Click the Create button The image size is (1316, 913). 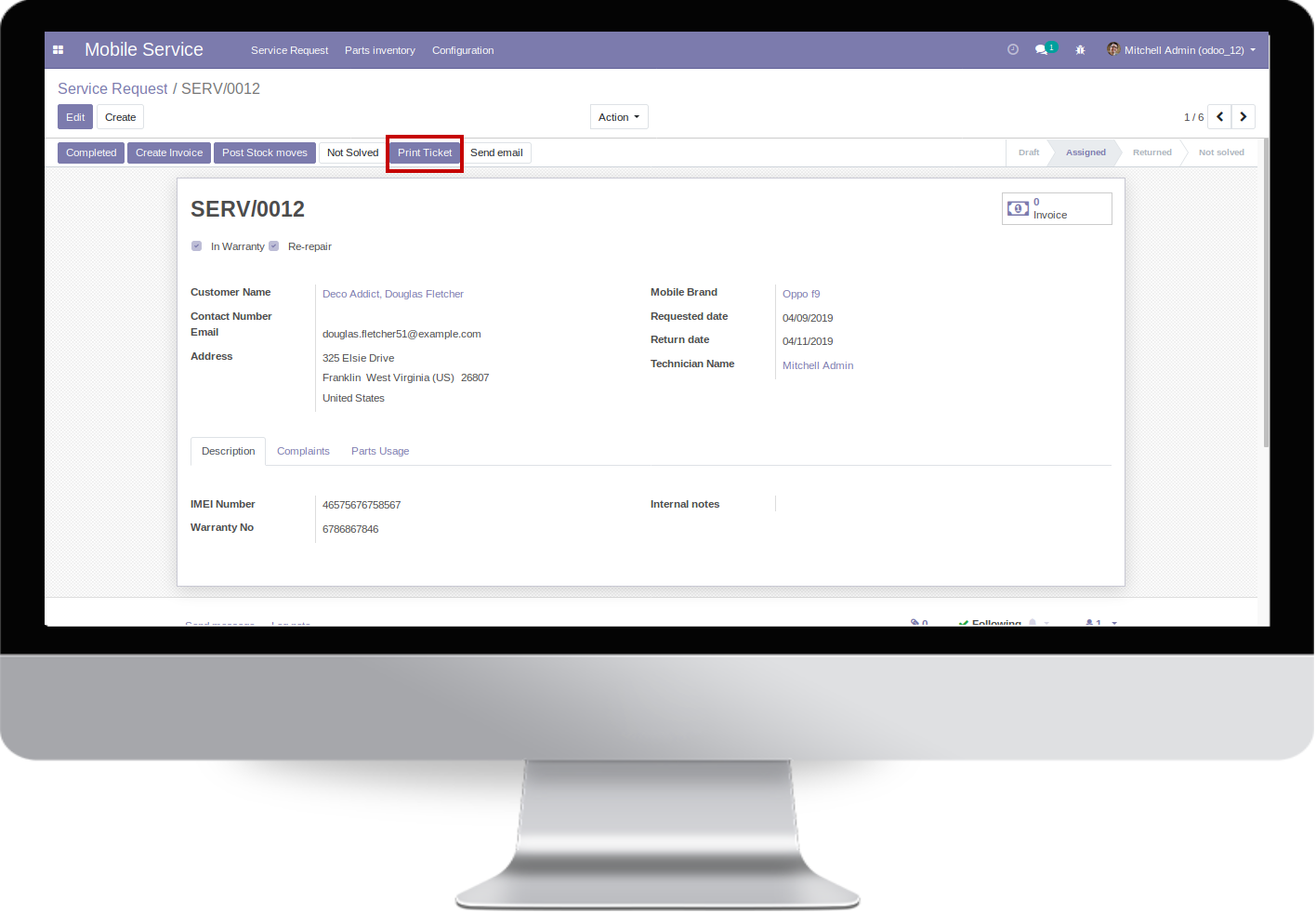point(120,117)
